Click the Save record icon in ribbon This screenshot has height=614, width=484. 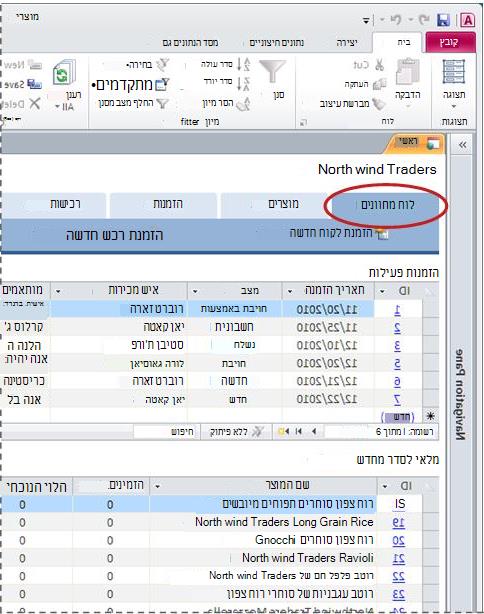click(x=34, y=84)
